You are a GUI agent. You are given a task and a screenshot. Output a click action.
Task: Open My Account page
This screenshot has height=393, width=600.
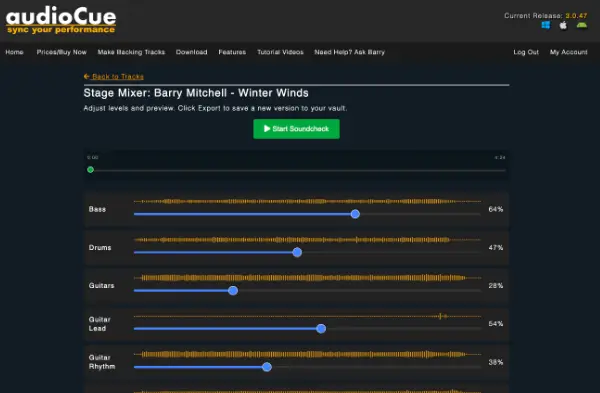[x=569, y=52]
